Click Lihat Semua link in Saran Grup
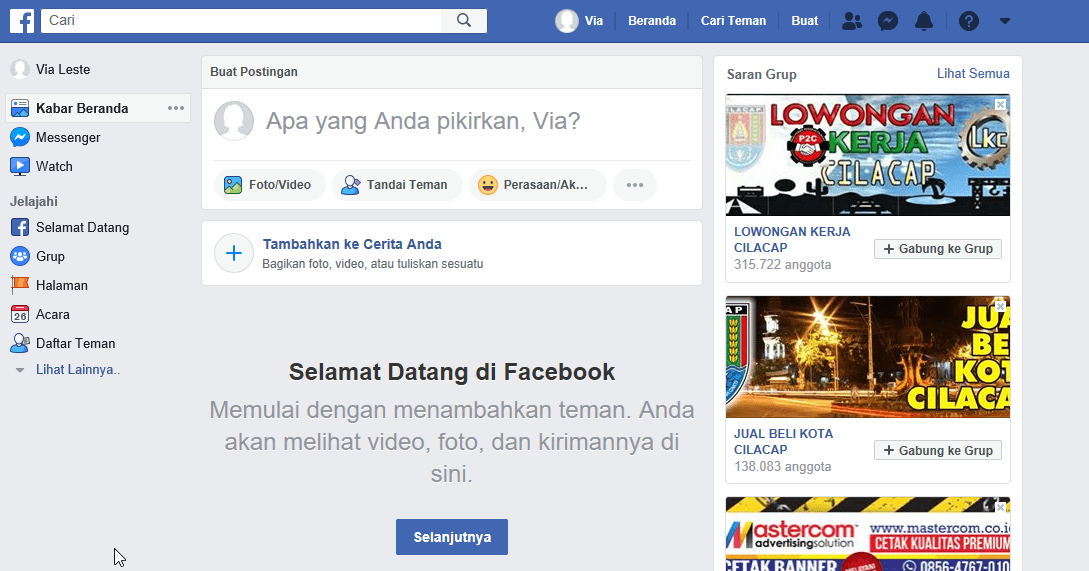 [973, 74]
